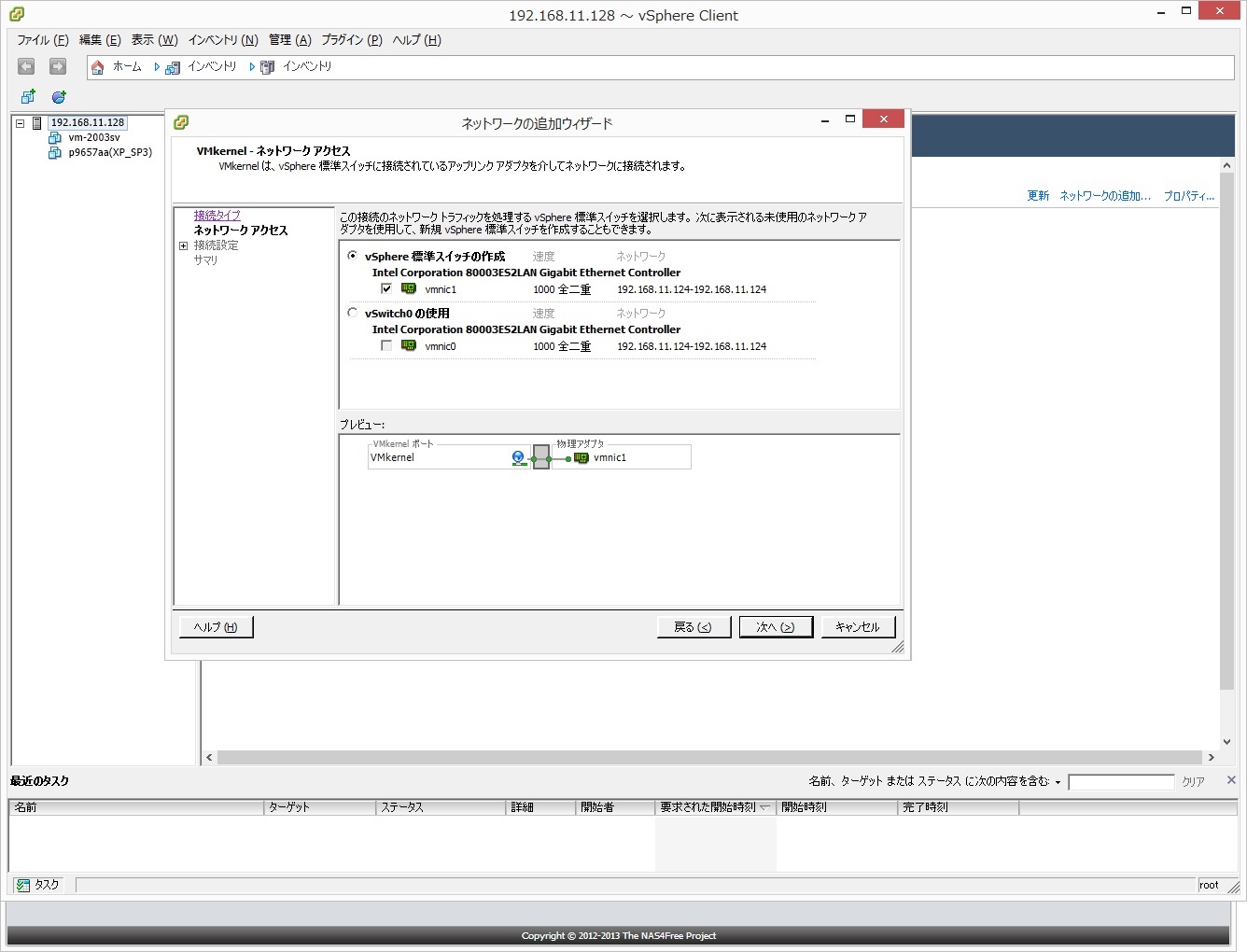Click the ネットワークの追加 link
The image size is (1247, 952).
point(1105,196)
